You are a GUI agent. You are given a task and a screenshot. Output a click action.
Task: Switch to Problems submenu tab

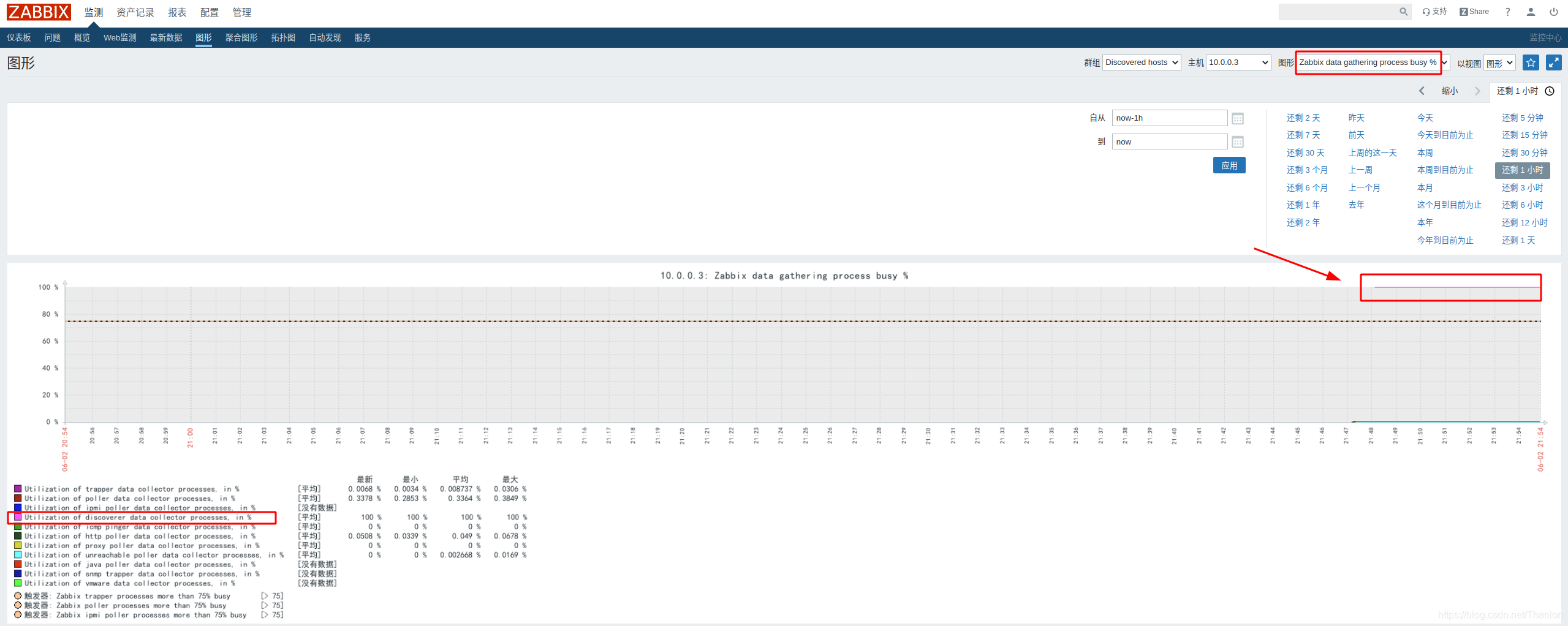53,37
